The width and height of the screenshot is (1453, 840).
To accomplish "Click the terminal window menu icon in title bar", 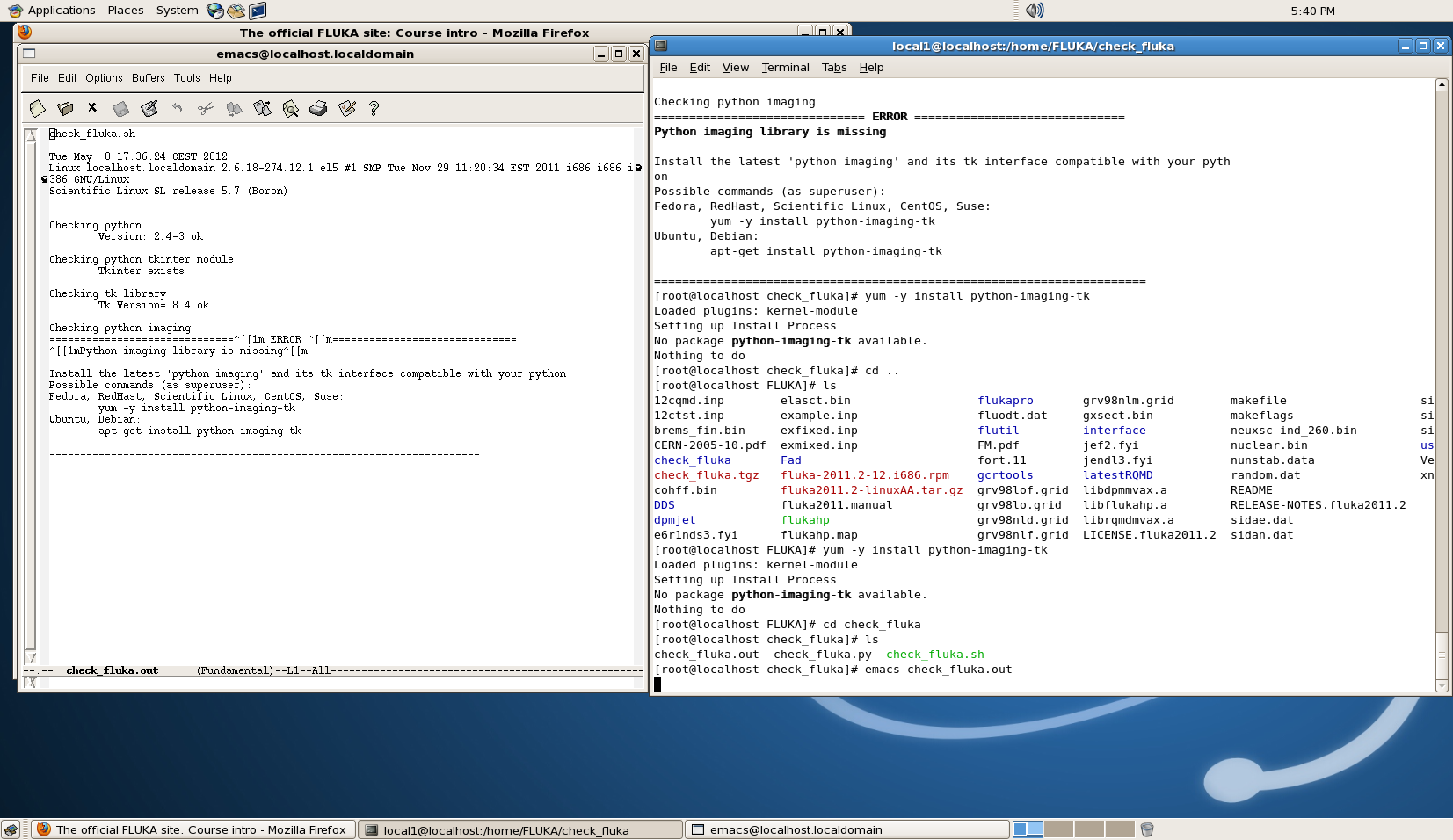I will point(661,46).
